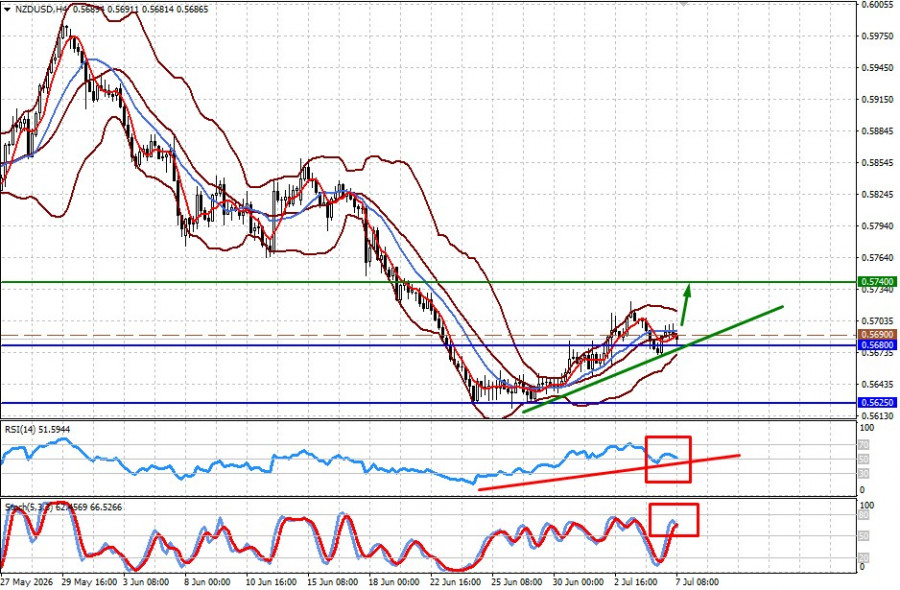Select the red rising trendline in RSI panel
Viewport: 900px width, 590px height.
tap(608, 472)
